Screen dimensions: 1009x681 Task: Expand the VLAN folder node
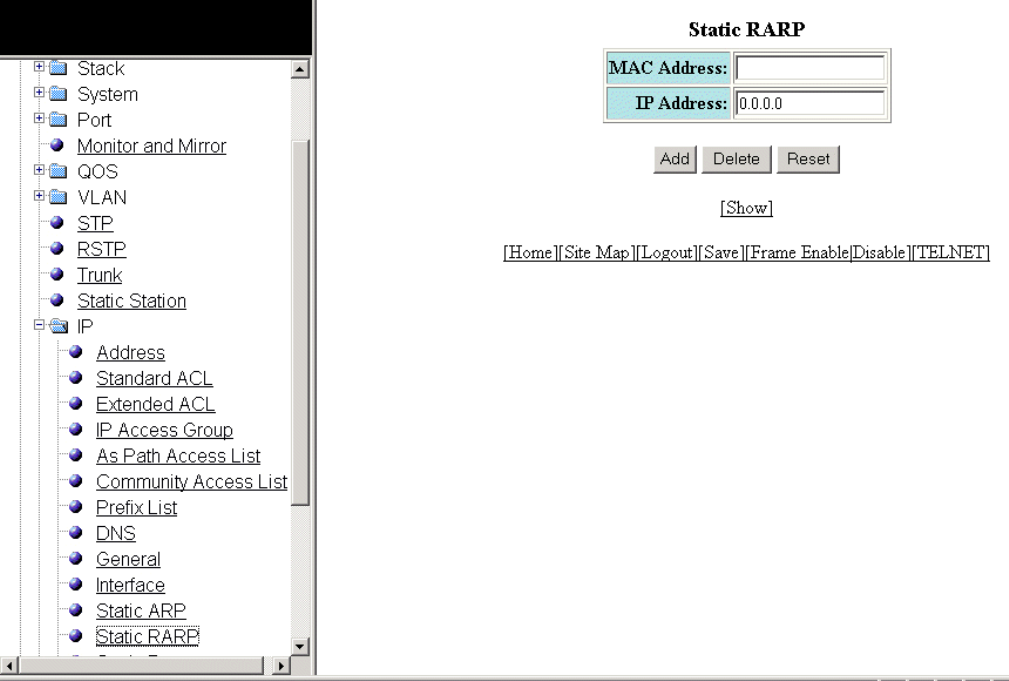coord(39,195)
